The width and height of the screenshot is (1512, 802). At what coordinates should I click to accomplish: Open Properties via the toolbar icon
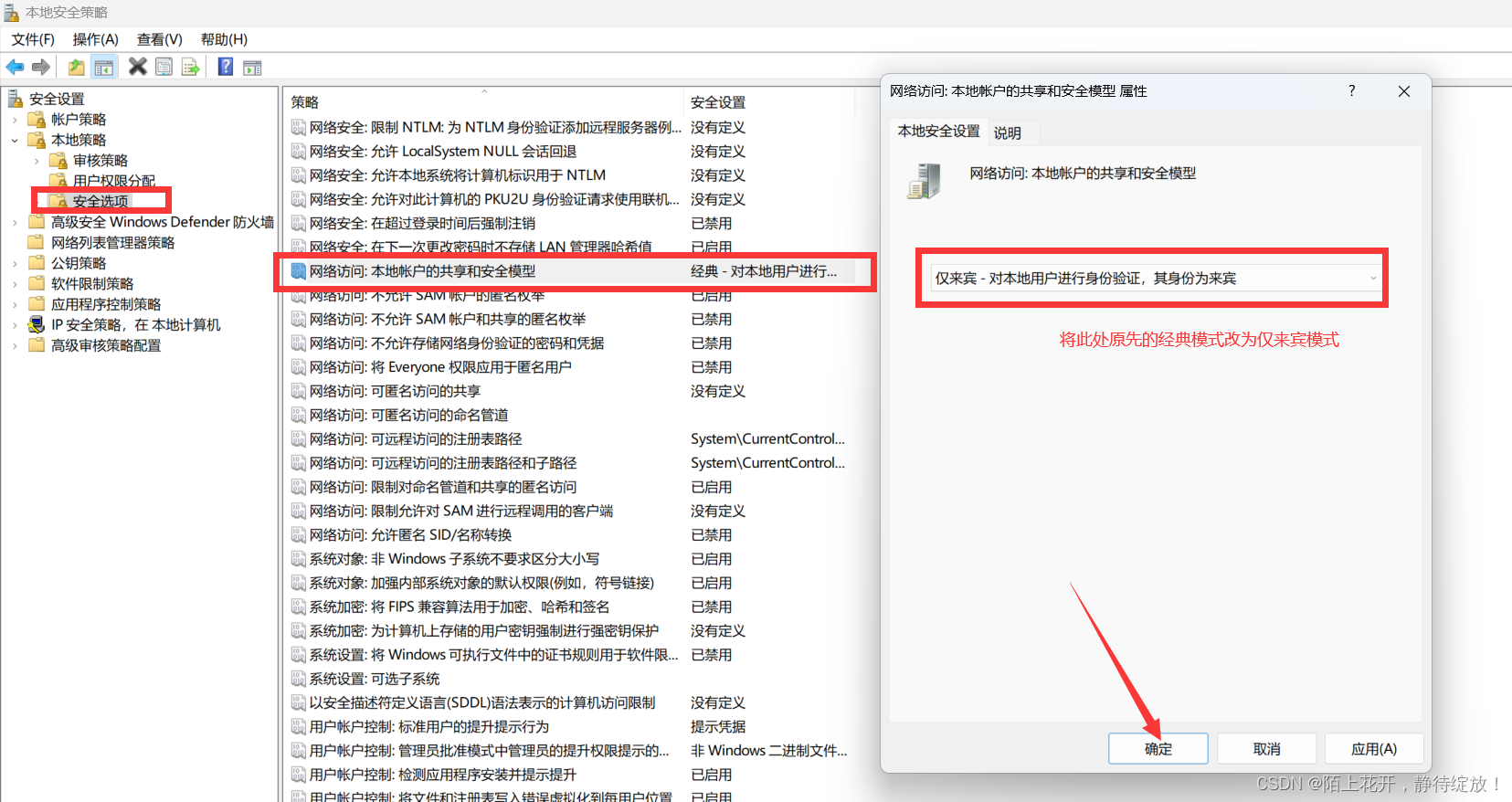click(164, 67)
